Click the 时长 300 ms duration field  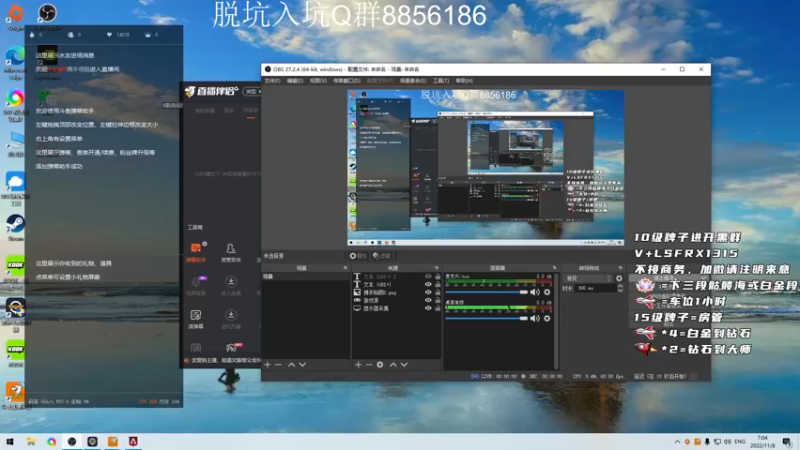coord(595,288)
